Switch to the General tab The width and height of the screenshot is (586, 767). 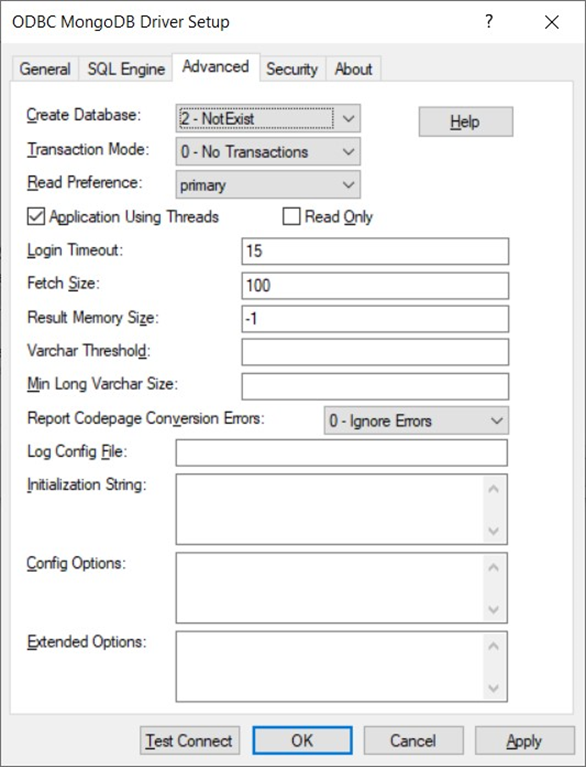45,69
